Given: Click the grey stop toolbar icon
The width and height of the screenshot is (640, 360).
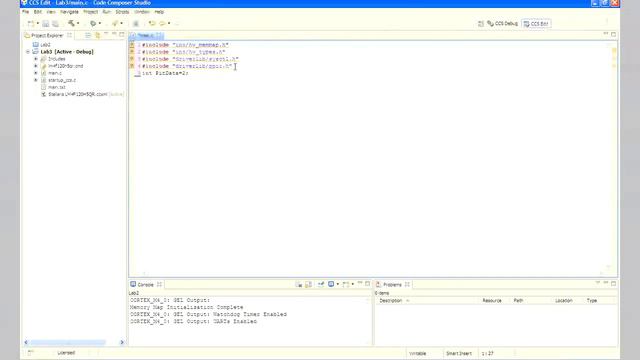Looking at the screenshot, I should pyautogui.click(x=136, y=24).
